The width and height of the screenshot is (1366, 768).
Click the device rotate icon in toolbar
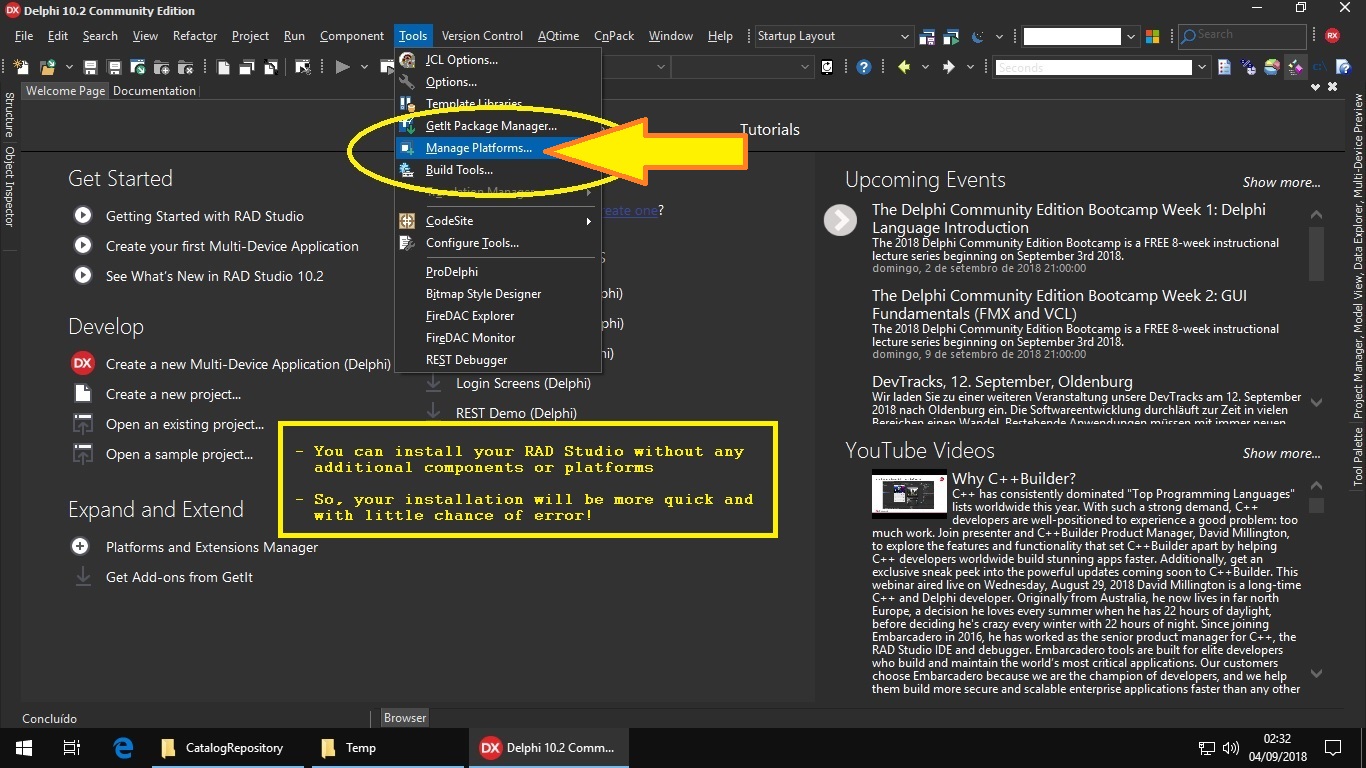point(827,67)
